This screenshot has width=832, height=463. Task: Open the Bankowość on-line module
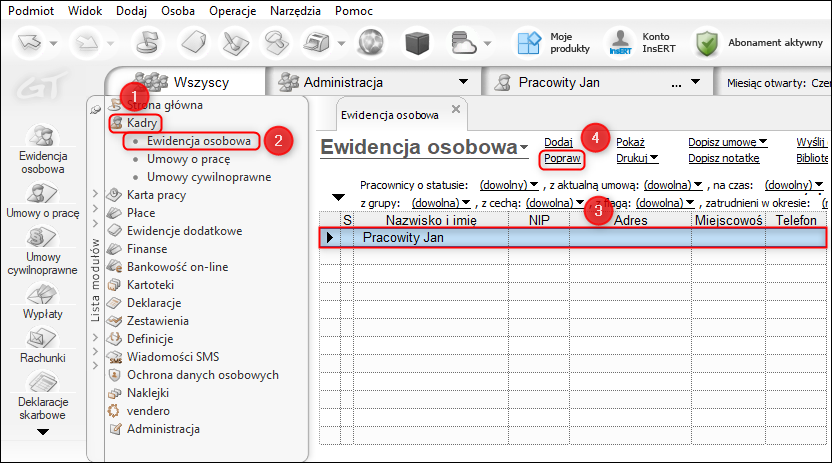pyautogui.click(x=177, y=267)
